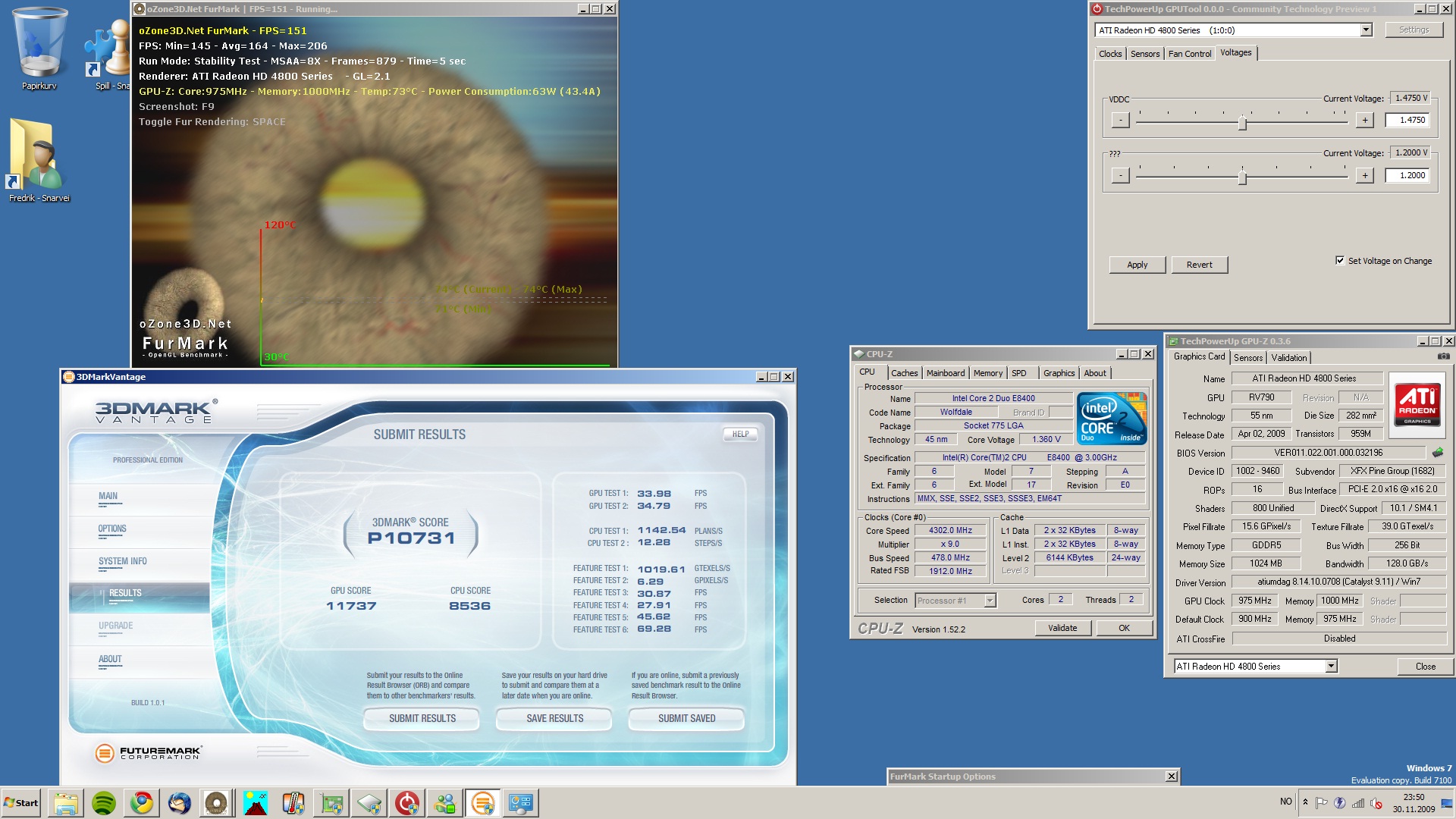Open CPU-Z About tab
1456x819 pixels.
pos(1094,373)
